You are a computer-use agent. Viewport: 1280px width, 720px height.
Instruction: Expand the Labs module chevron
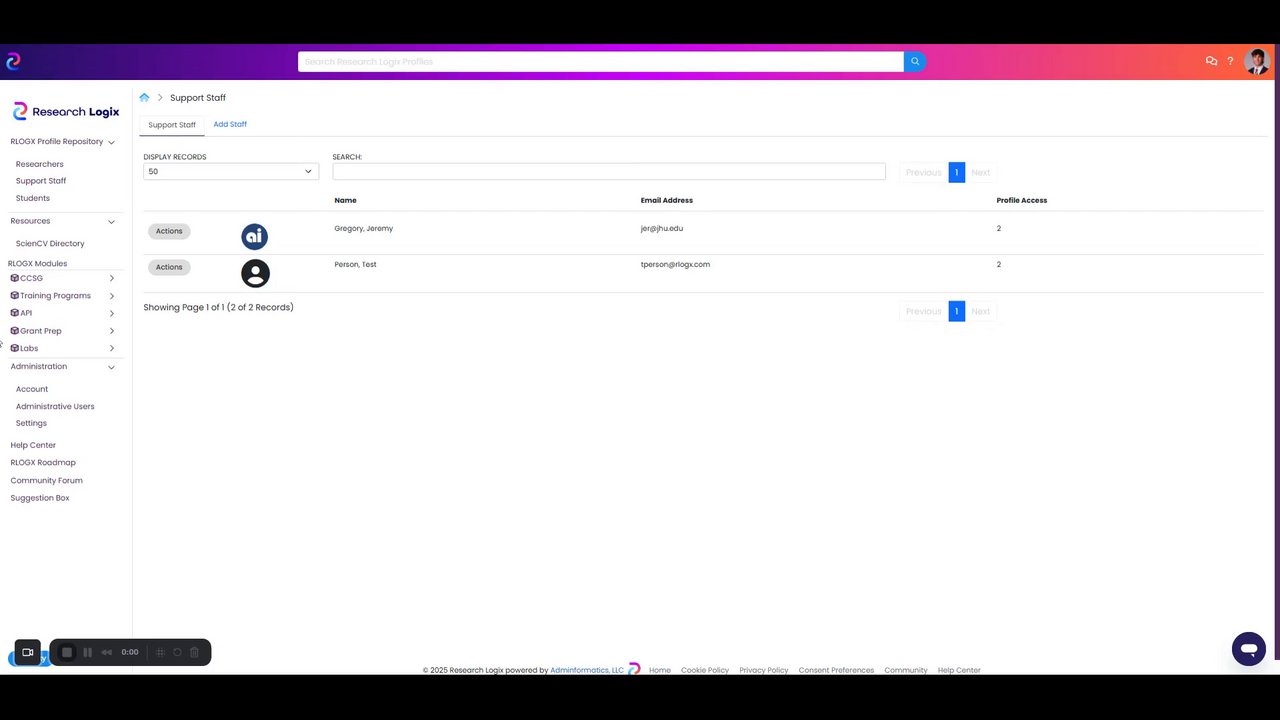[x=111, y=348]
